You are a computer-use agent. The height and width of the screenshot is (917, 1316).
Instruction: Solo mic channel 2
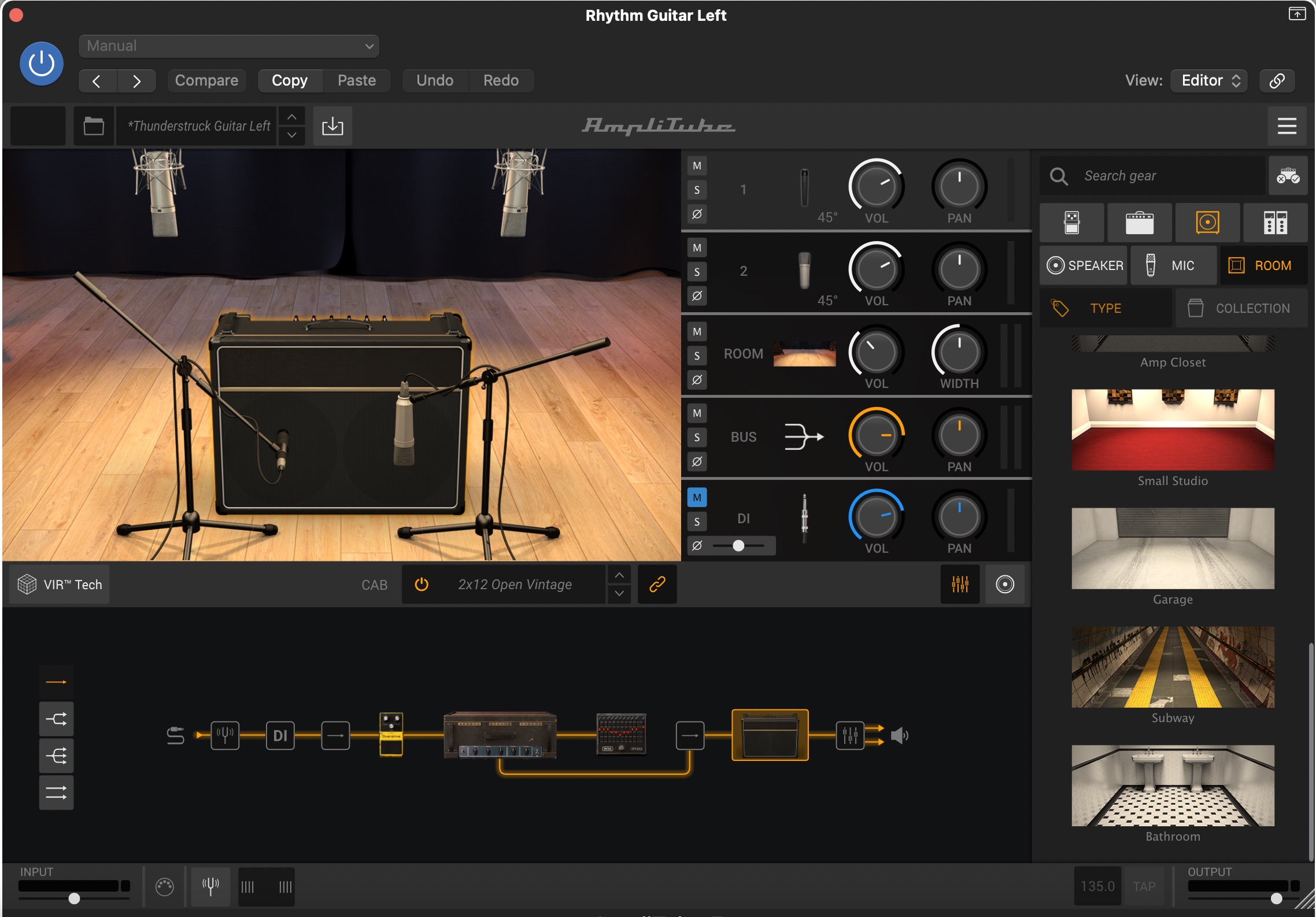coord(697,272)
